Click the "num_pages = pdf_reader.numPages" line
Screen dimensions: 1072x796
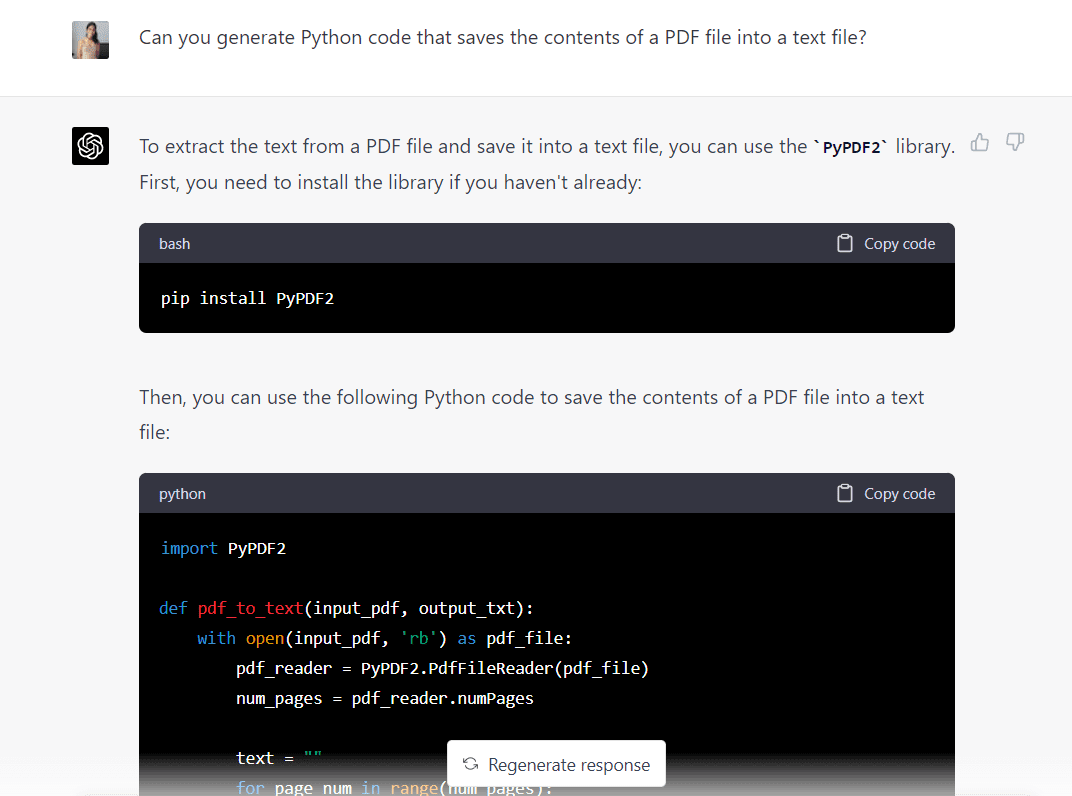pyautogui.click(x=384, y=698)
